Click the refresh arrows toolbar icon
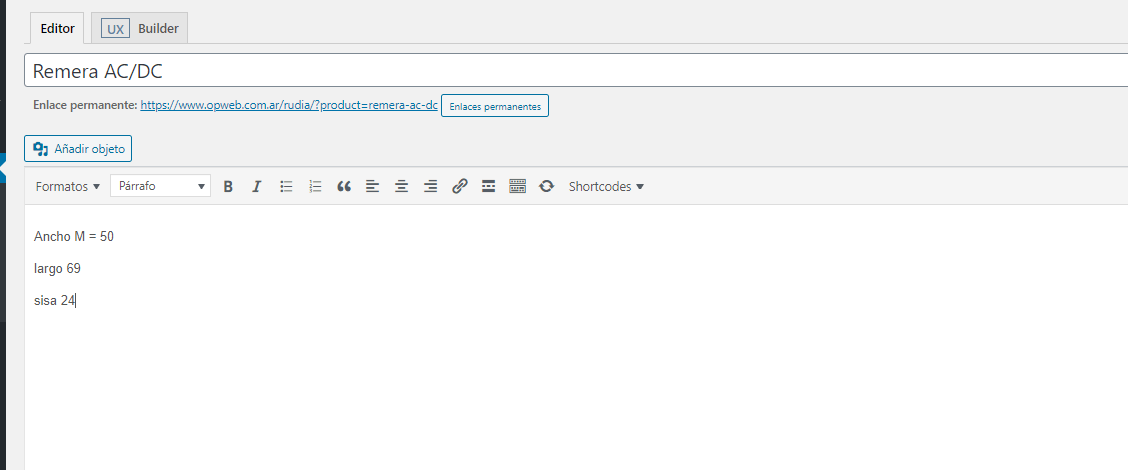 pos(547,186)
